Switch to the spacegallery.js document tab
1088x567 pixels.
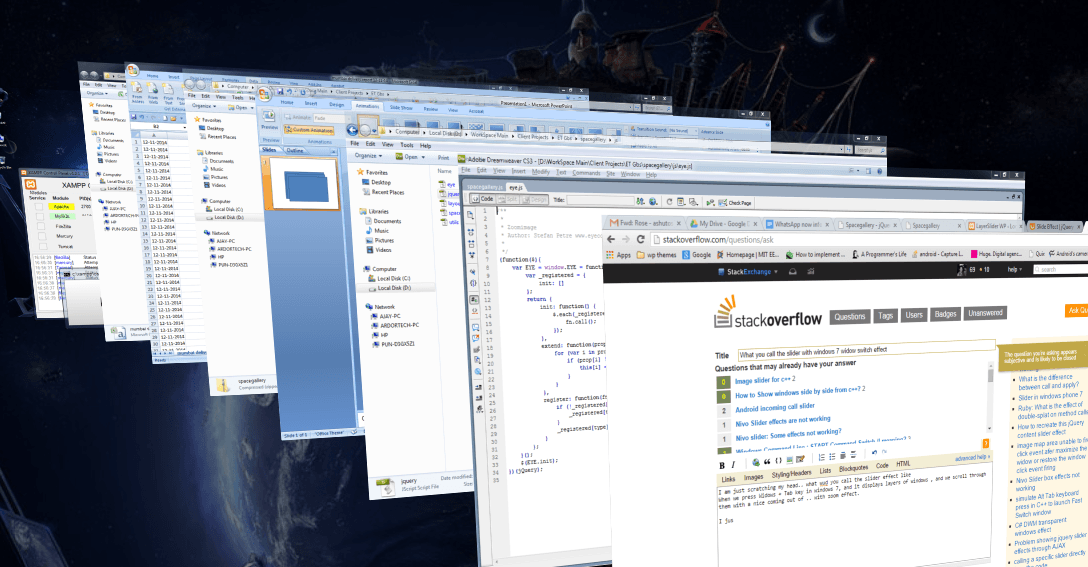click(485, 186)
